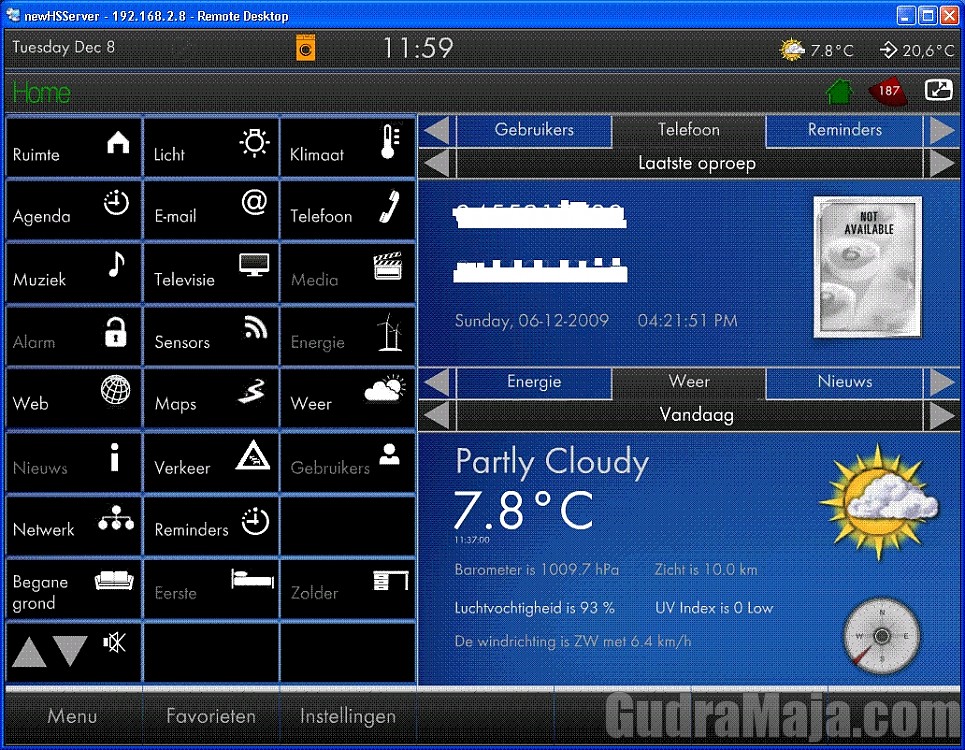Open the Sensors signal tile

(x=211, y=335)
